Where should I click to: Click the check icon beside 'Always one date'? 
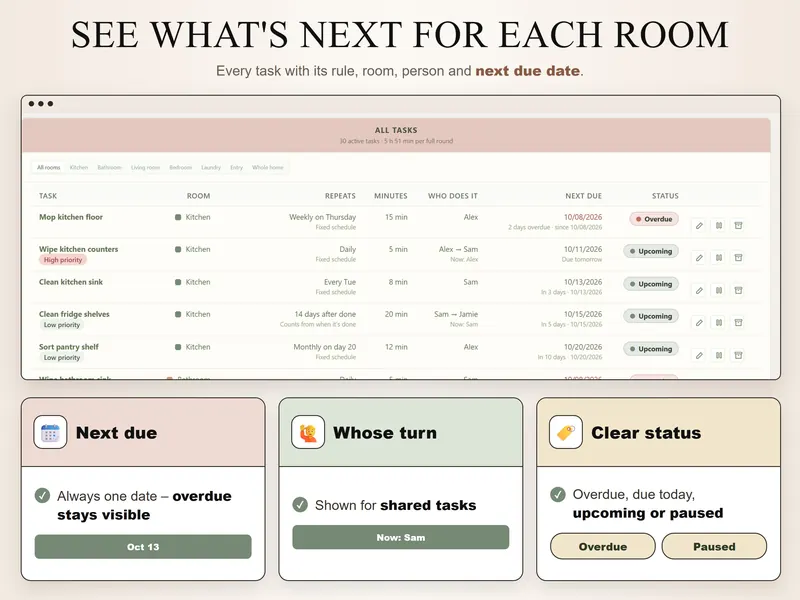click(42, 495)
